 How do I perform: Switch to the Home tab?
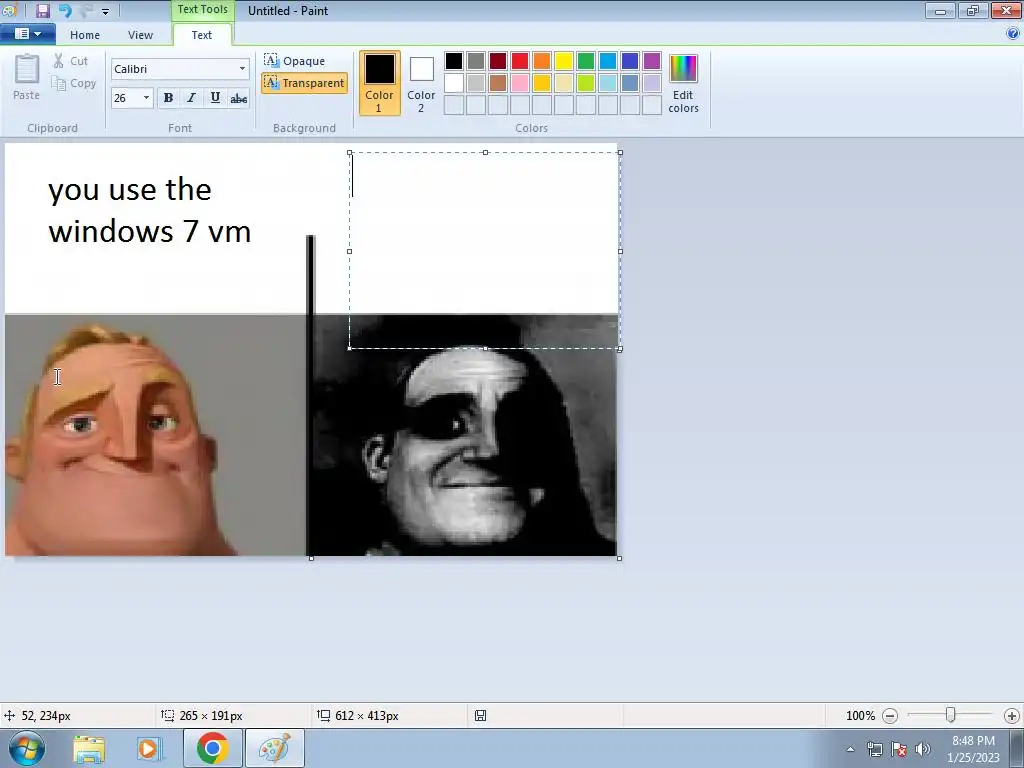(85, 35)
